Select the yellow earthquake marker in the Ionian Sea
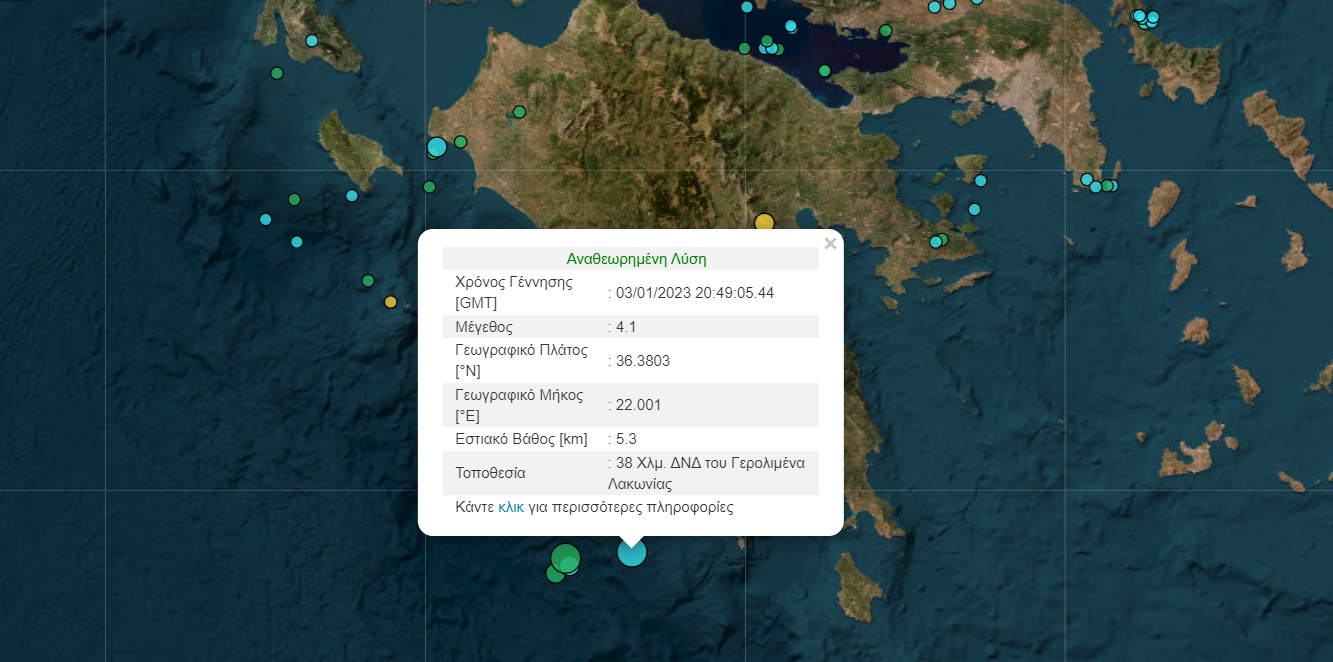 click(x=391, y=300)
